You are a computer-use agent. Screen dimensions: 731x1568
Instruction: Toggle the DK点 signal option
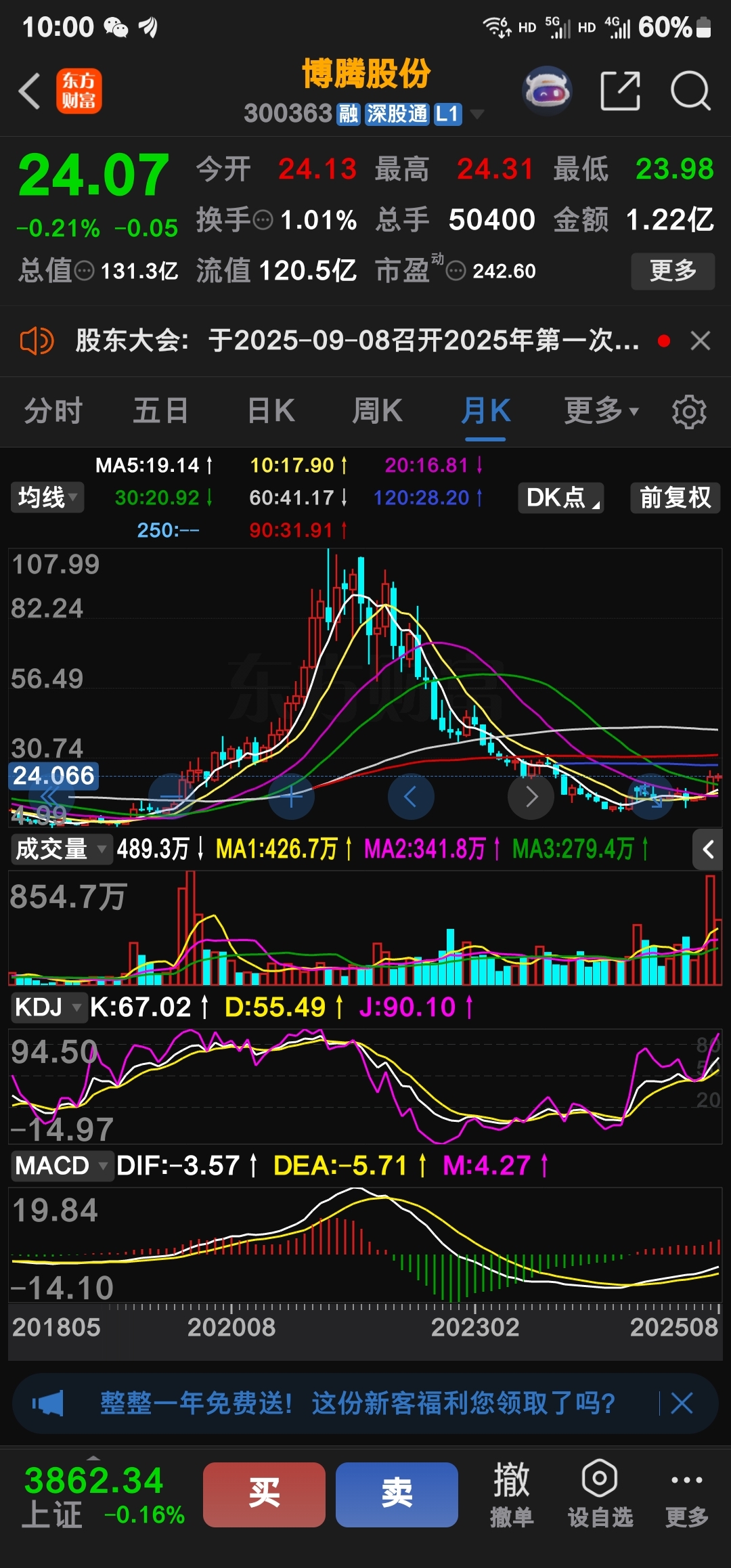pyautogui.click(x=561, y=498)
